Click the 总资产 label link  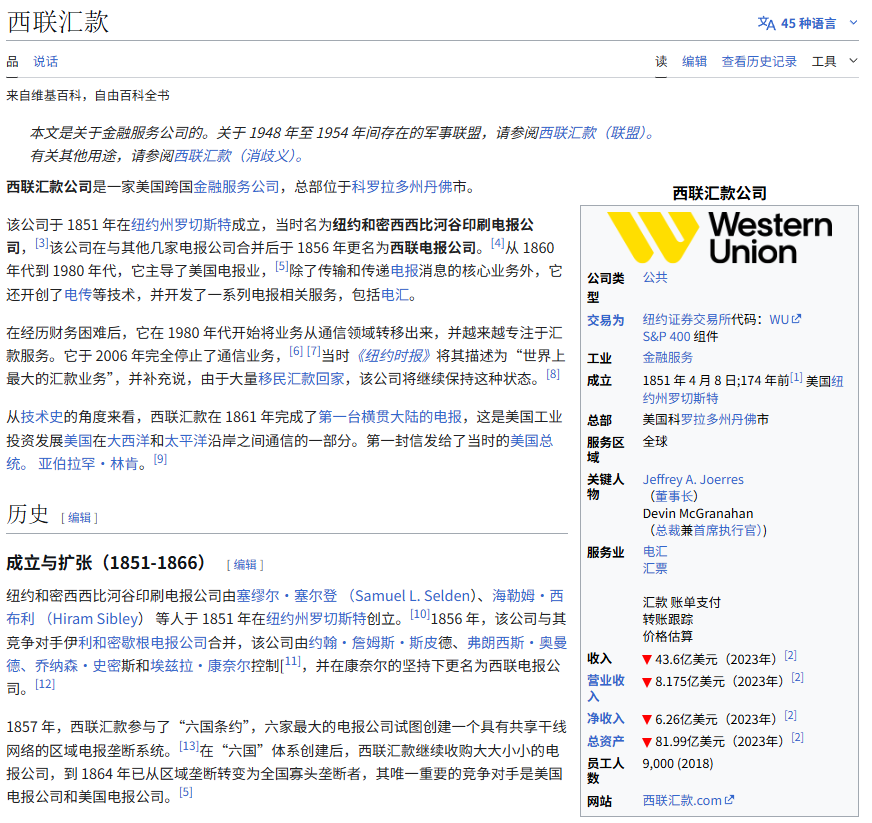point(606,741)
